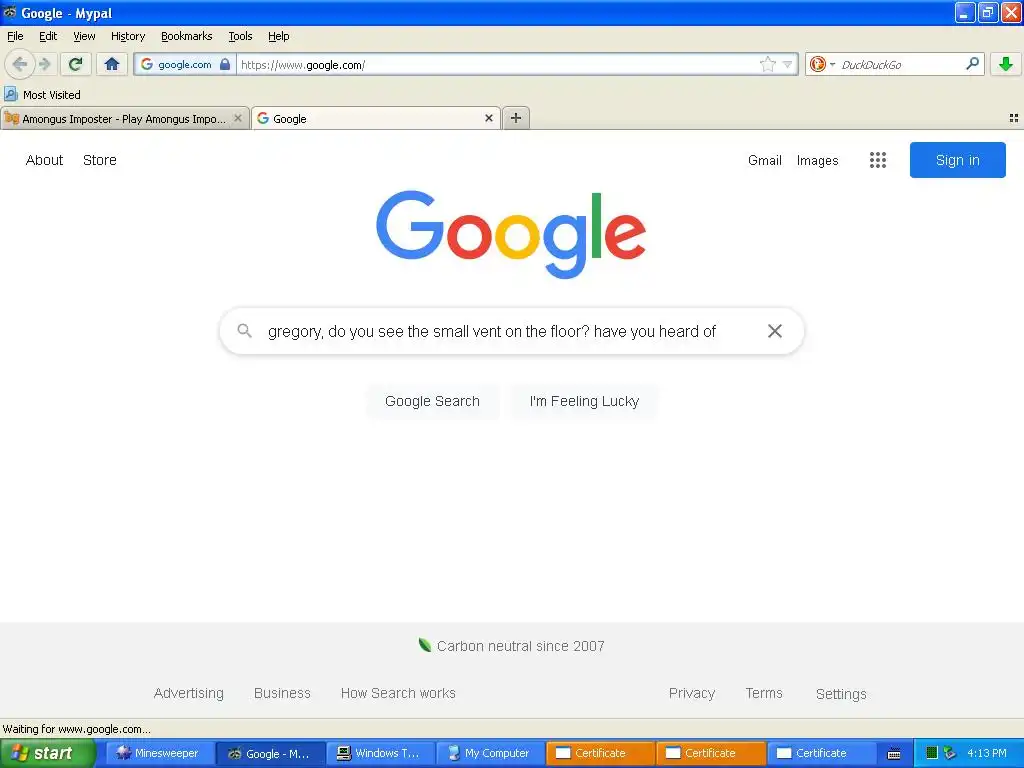1024x768 pixels.
Task: Open the Windows start menu
Action: tap(48, 753)
